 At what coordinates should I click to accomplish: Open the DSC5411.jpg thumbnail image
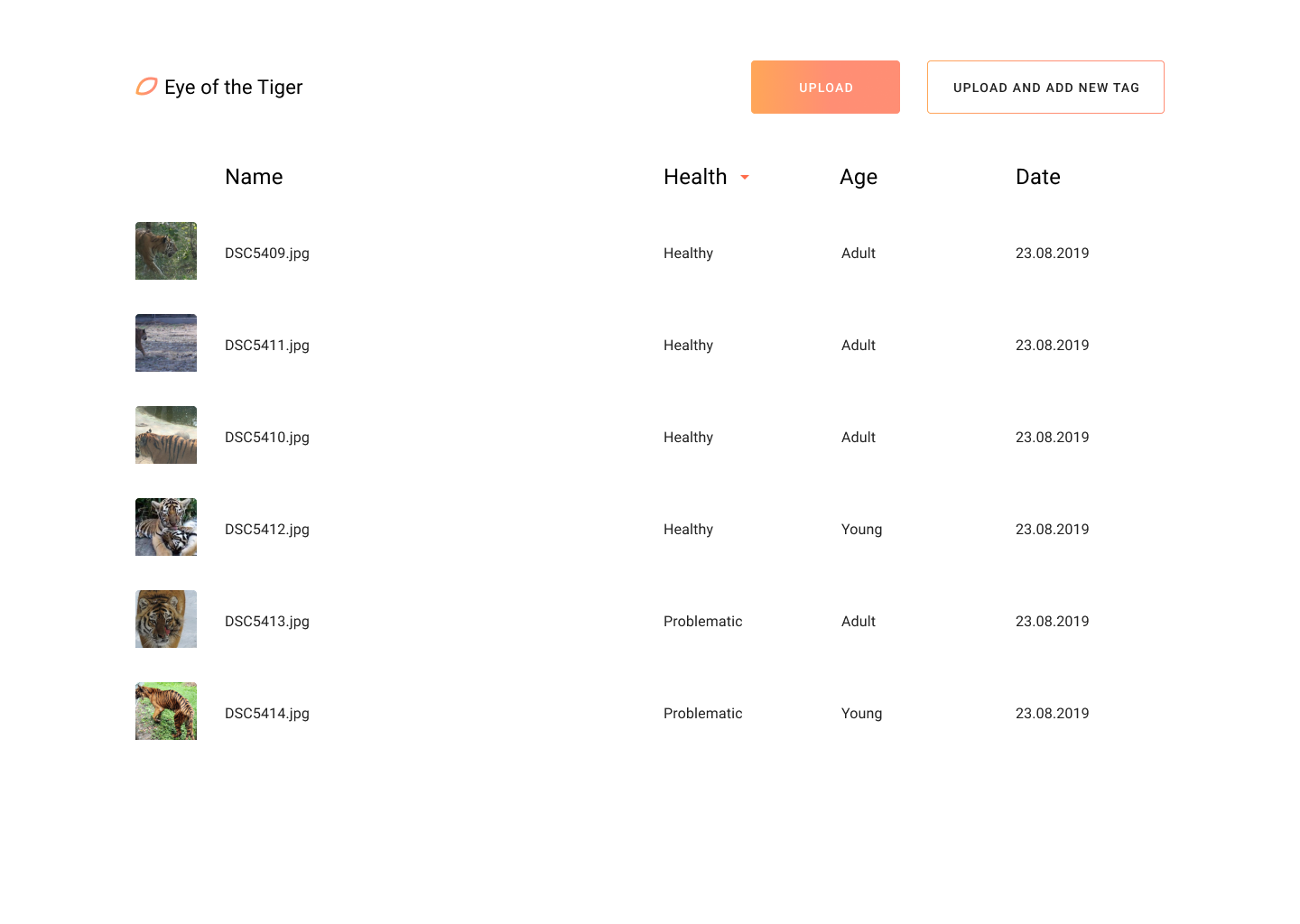[x=165, y=343]
